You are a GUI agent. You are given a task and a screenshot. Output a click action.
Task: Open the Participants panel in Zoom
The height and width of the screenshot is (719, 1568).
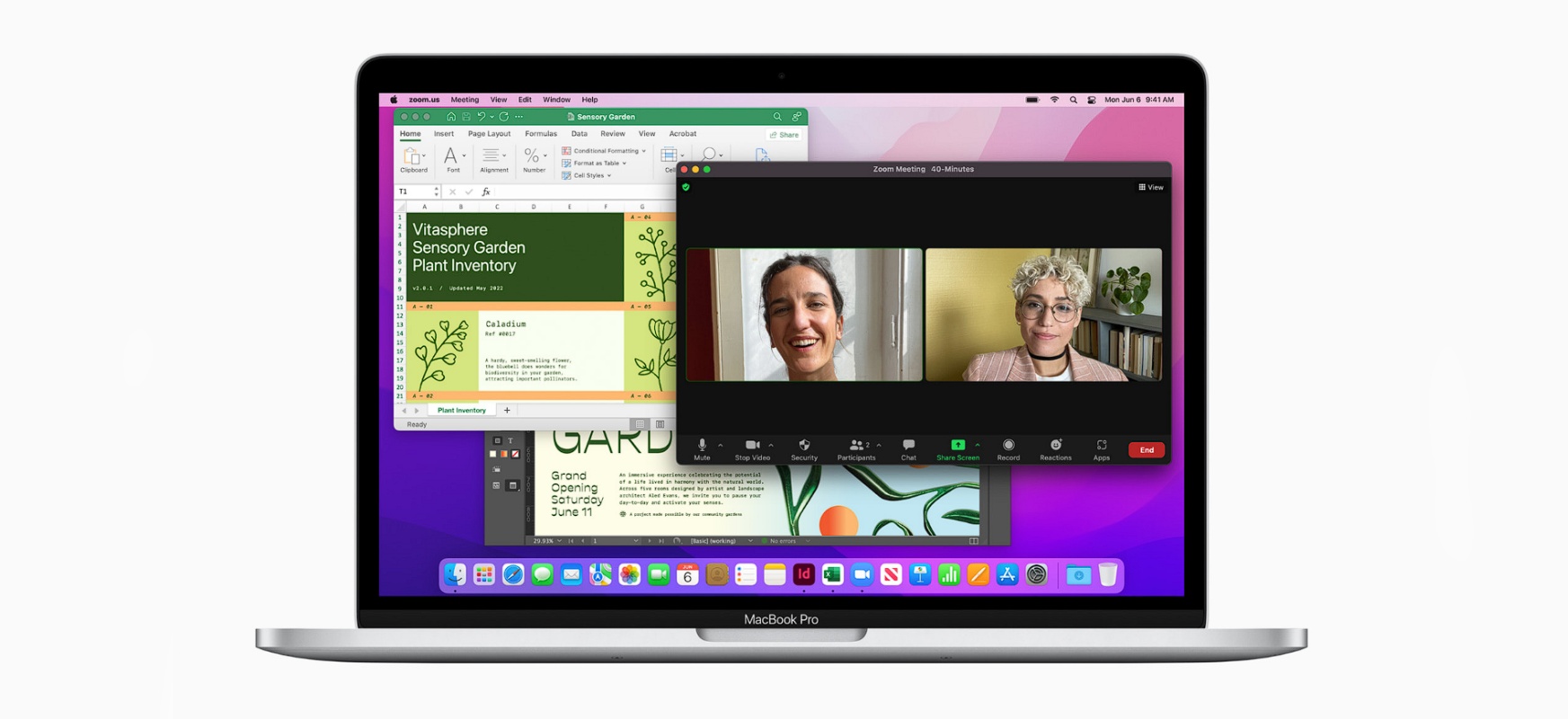(x=856, y=449)
